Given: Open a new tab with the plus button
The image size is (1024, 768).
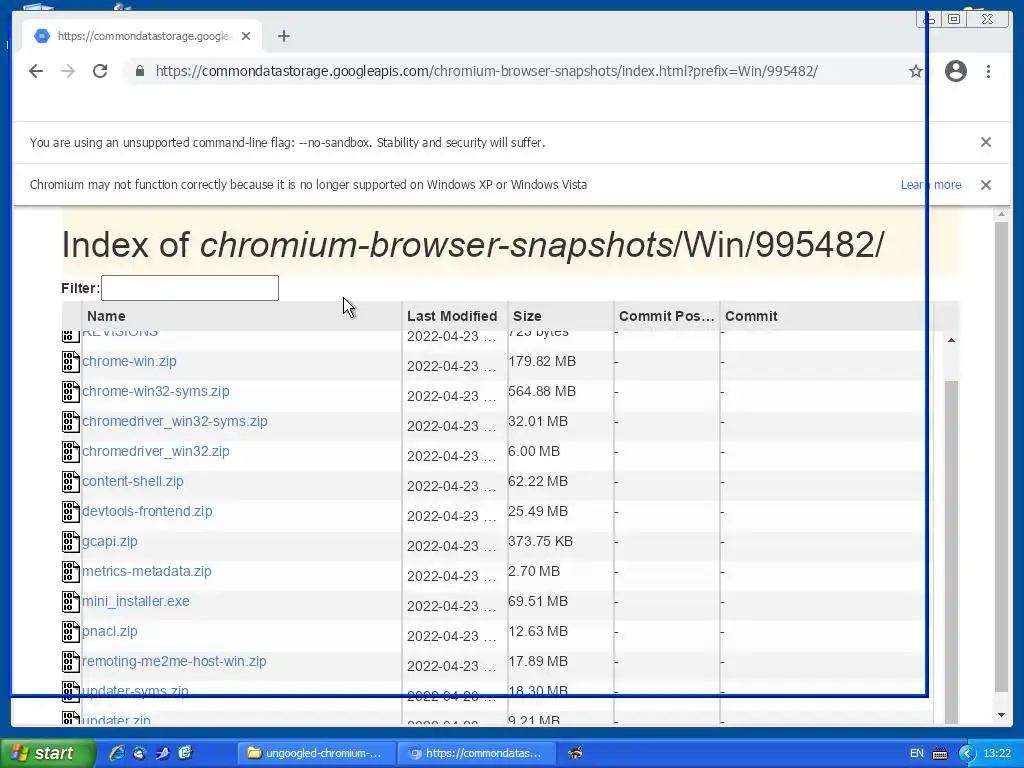Looking at the screenshot, I should pos(283,36).
